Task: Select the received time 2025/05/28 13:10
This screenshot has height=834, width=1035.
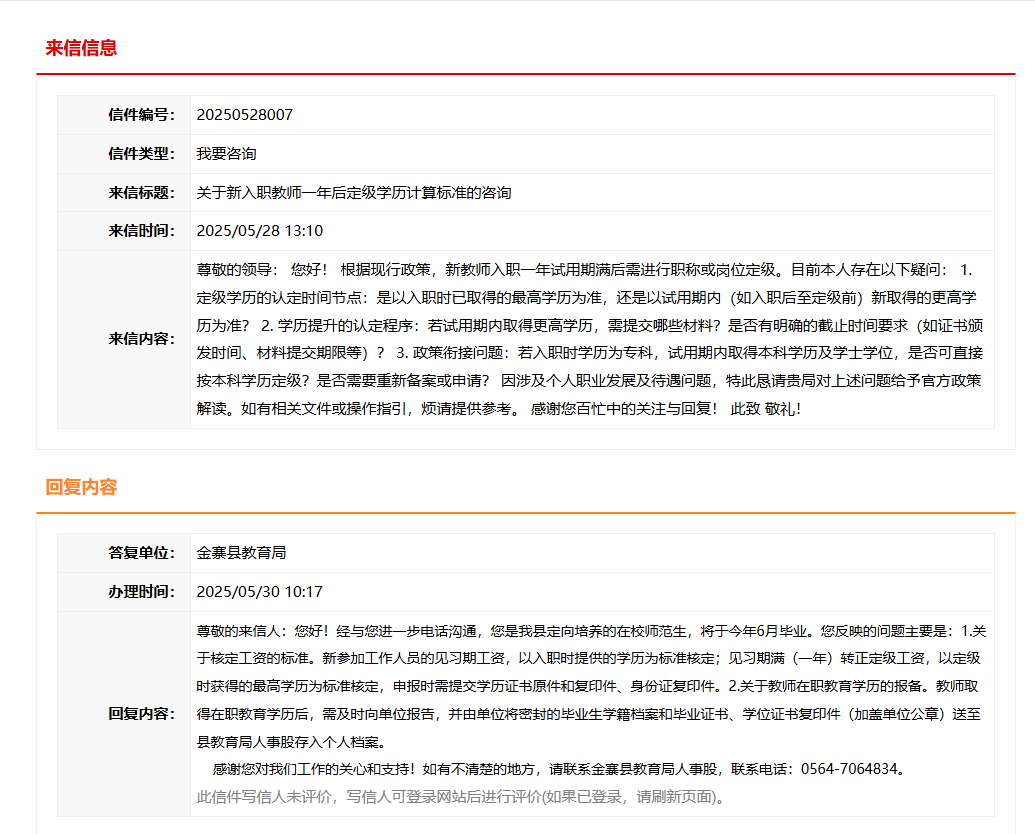Action: point(259,231)
